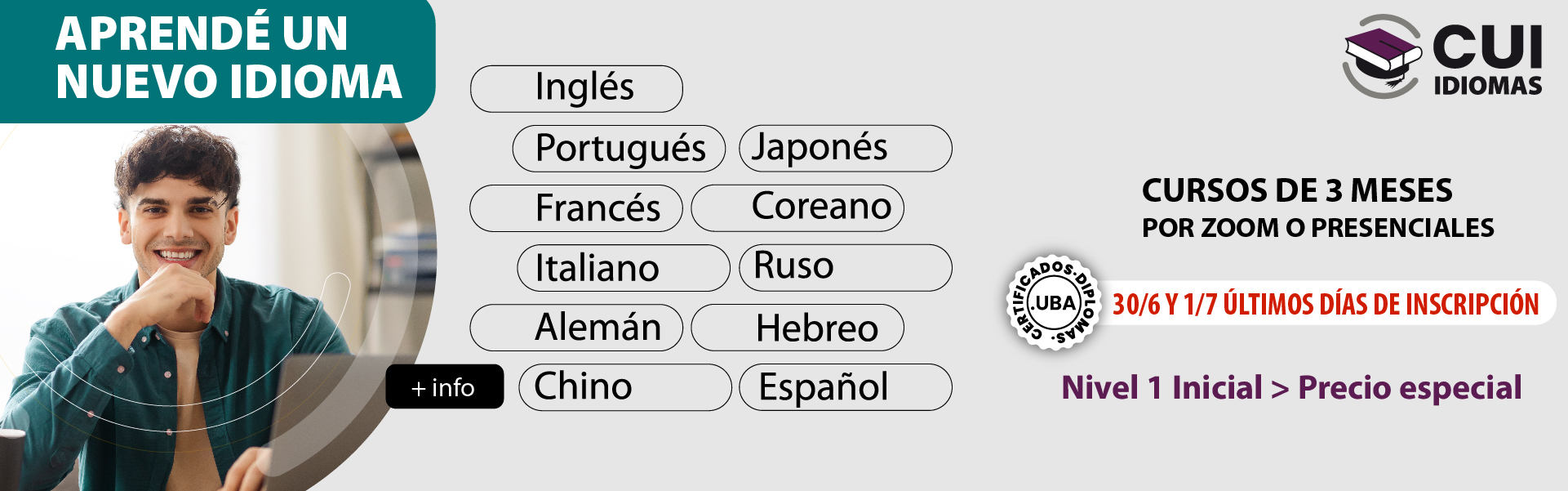Select the Hebreo language pill
This screenshot has width=1568, height=491.
click(797, 328)
